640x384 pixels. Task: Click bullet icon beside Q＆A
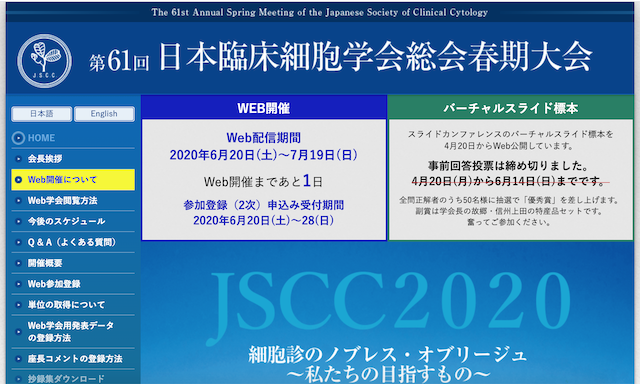pos(18,242)
